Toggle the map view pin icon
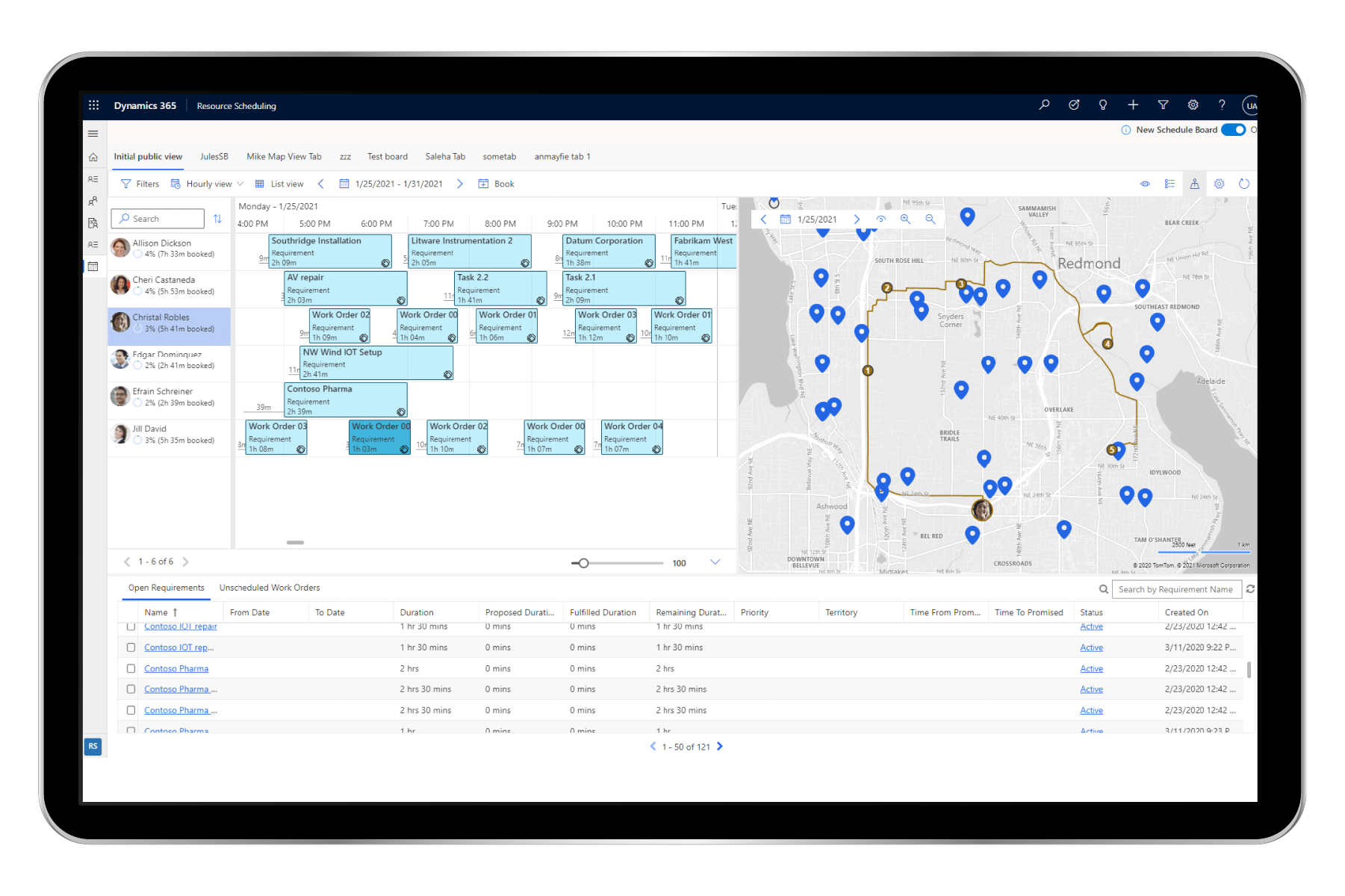1345x896 pixels. [1194, 184]
